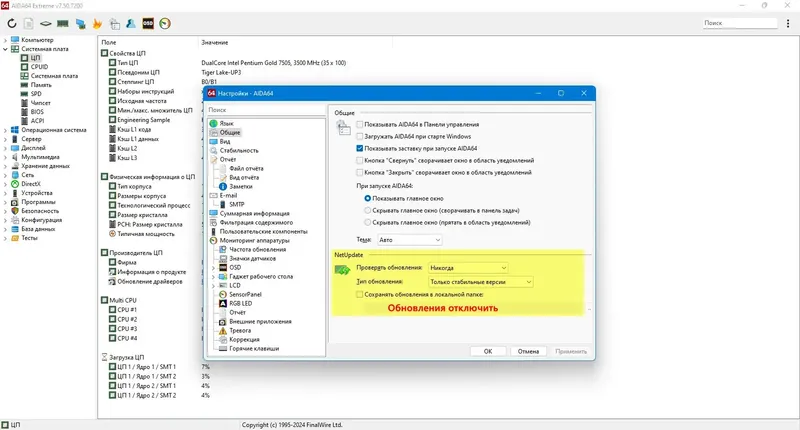Launch the green RAM memory benchmark icon
This screenshot has width=800, height=430.
point(63,23)
